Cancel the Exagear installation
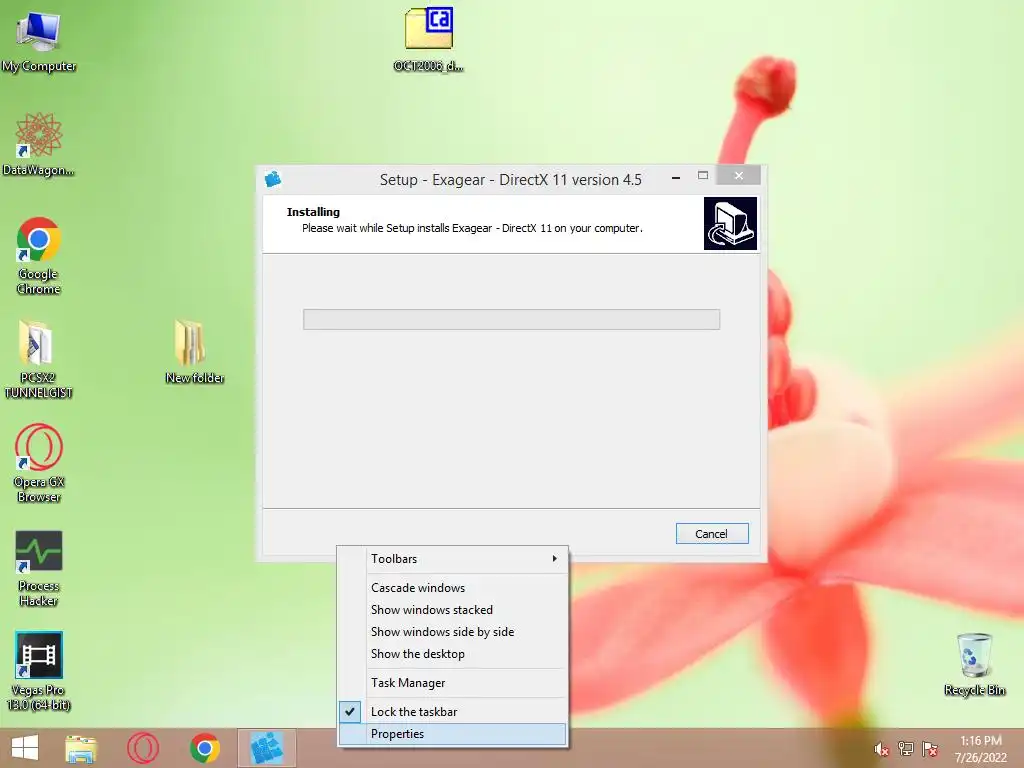The image size is (1024, 768). click(x=712, y=534)
